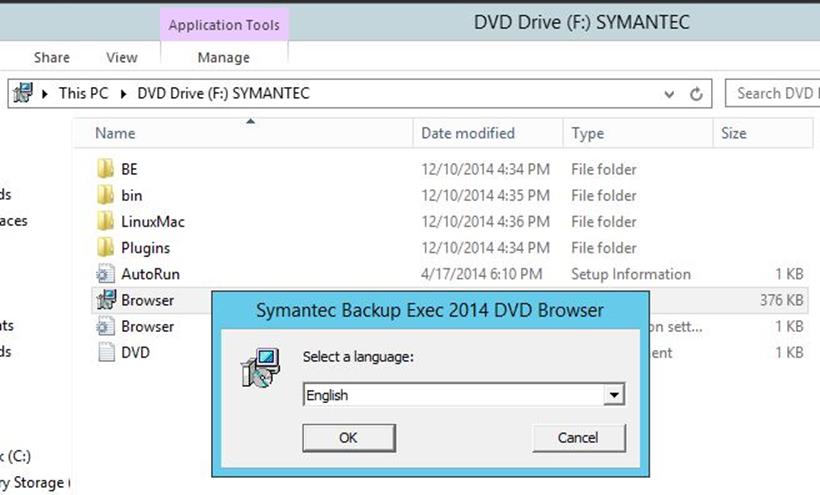
Task: Refresh the DVD Drive folder view
Action: tap(696, 94)
